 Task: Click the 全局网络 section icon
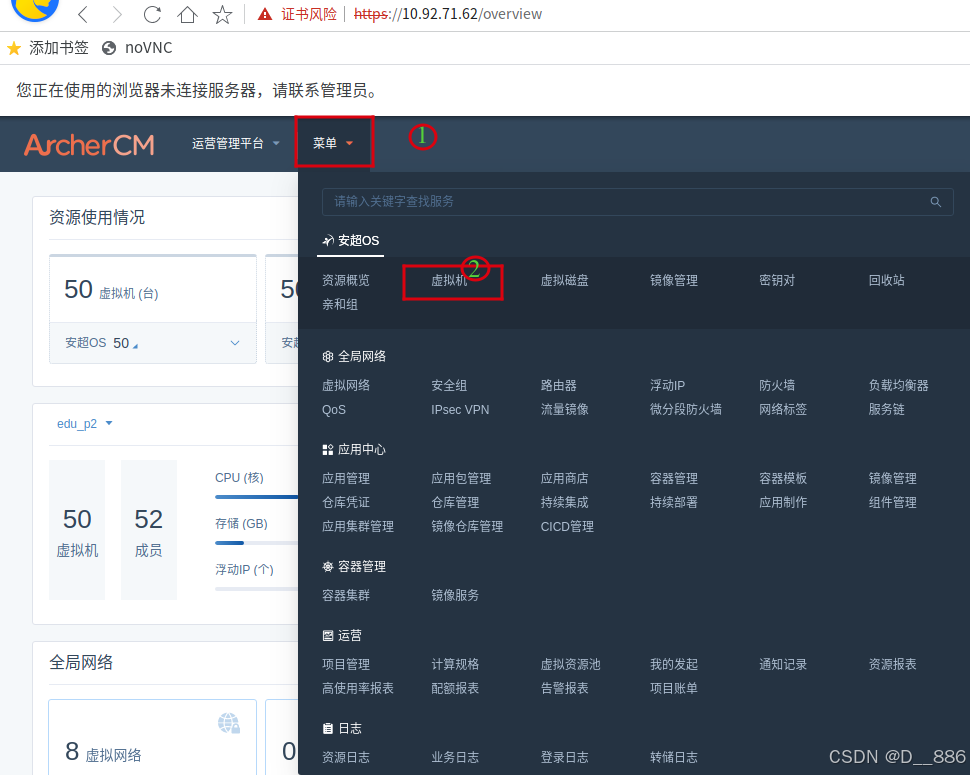coord(328,356)
